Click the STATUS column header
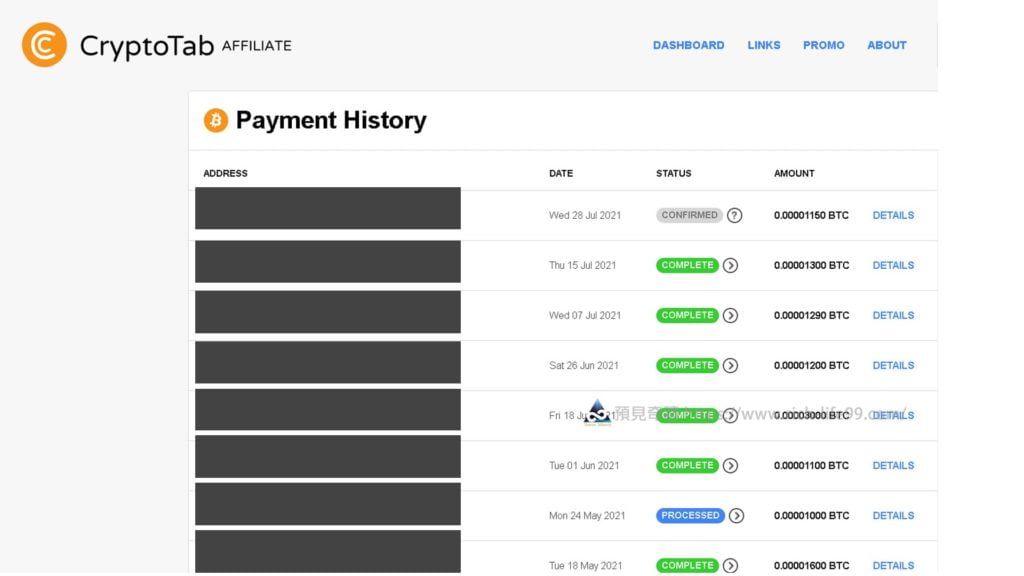Screen dimensions: 1024x576 (x=674, y=174)
